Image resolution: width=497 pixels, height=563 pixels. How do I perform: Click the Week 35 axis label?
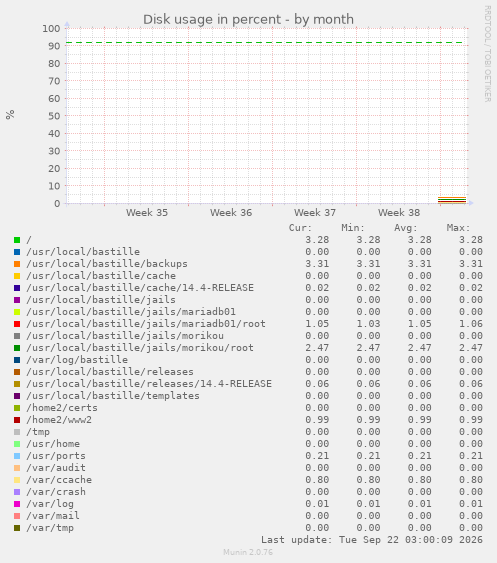(x=147, y=213)
